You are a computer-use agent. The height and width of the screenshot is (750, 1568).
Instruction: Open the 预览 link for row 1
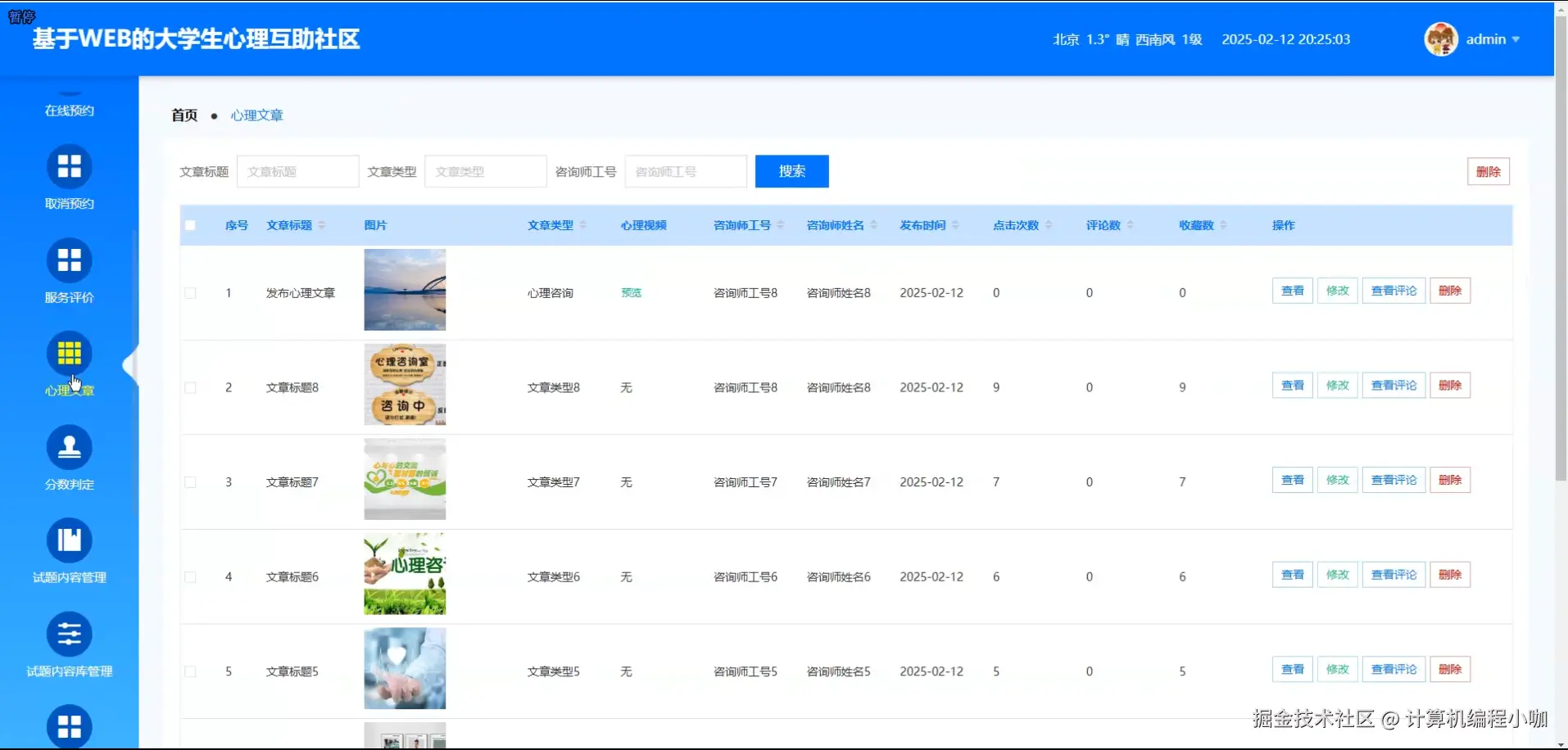[x=630, y=292]
